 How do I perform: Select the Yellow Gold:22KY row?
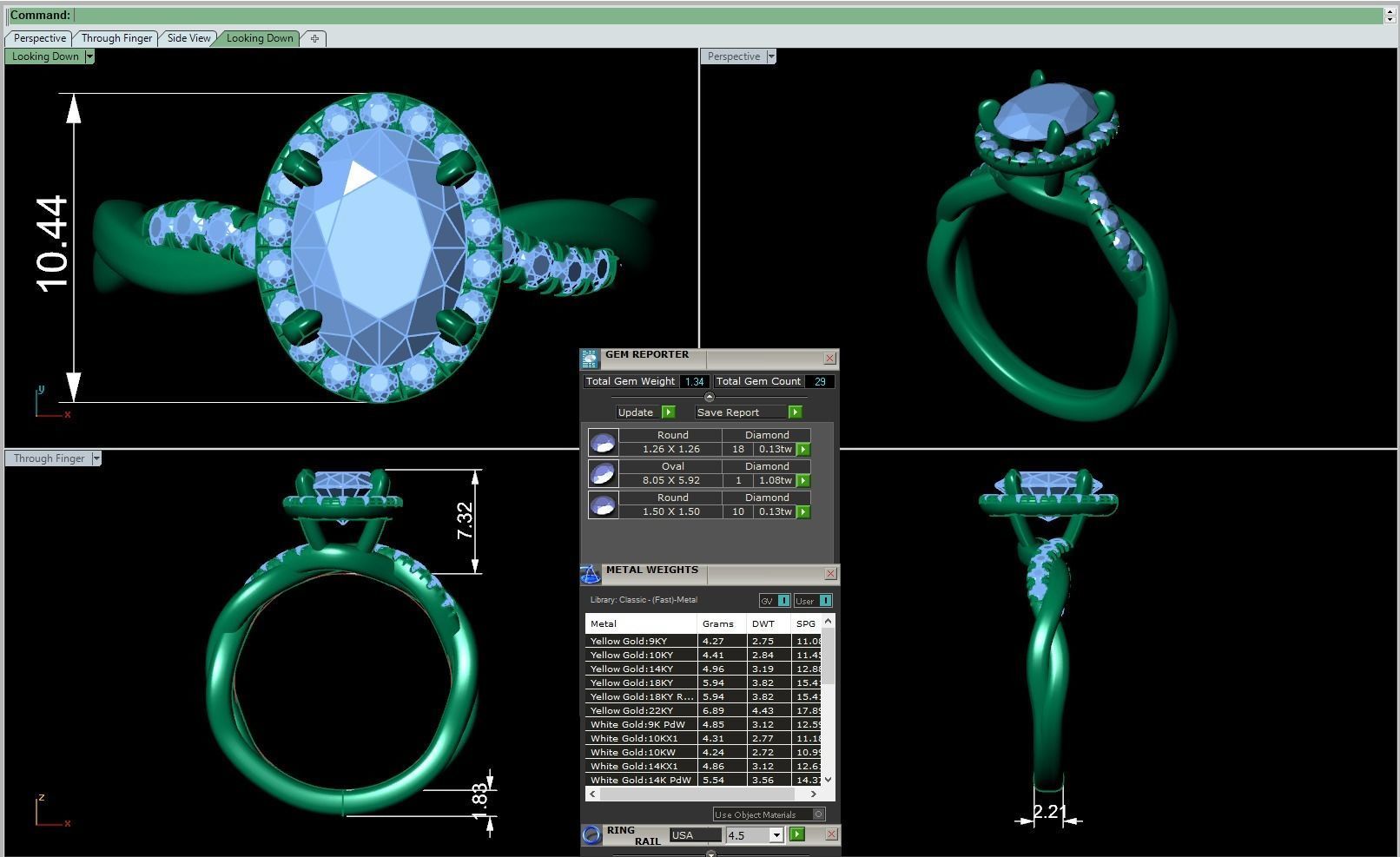(703, 710)
